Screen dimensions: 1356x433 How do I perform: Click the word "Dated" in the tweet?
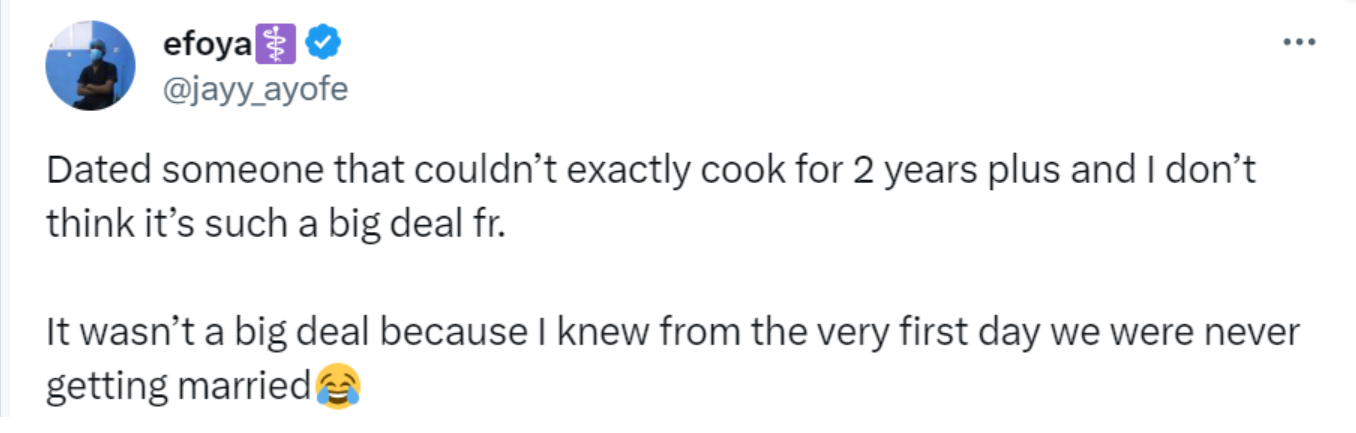91,171
